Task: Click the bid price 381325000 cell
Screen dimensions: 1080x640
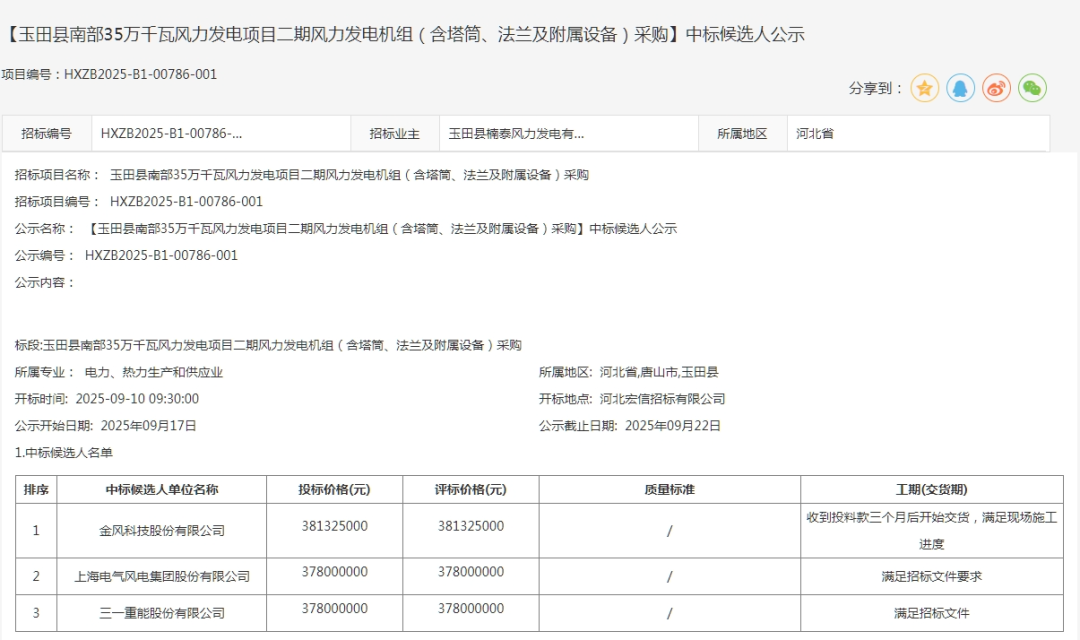Action: (x=334, y=525)
